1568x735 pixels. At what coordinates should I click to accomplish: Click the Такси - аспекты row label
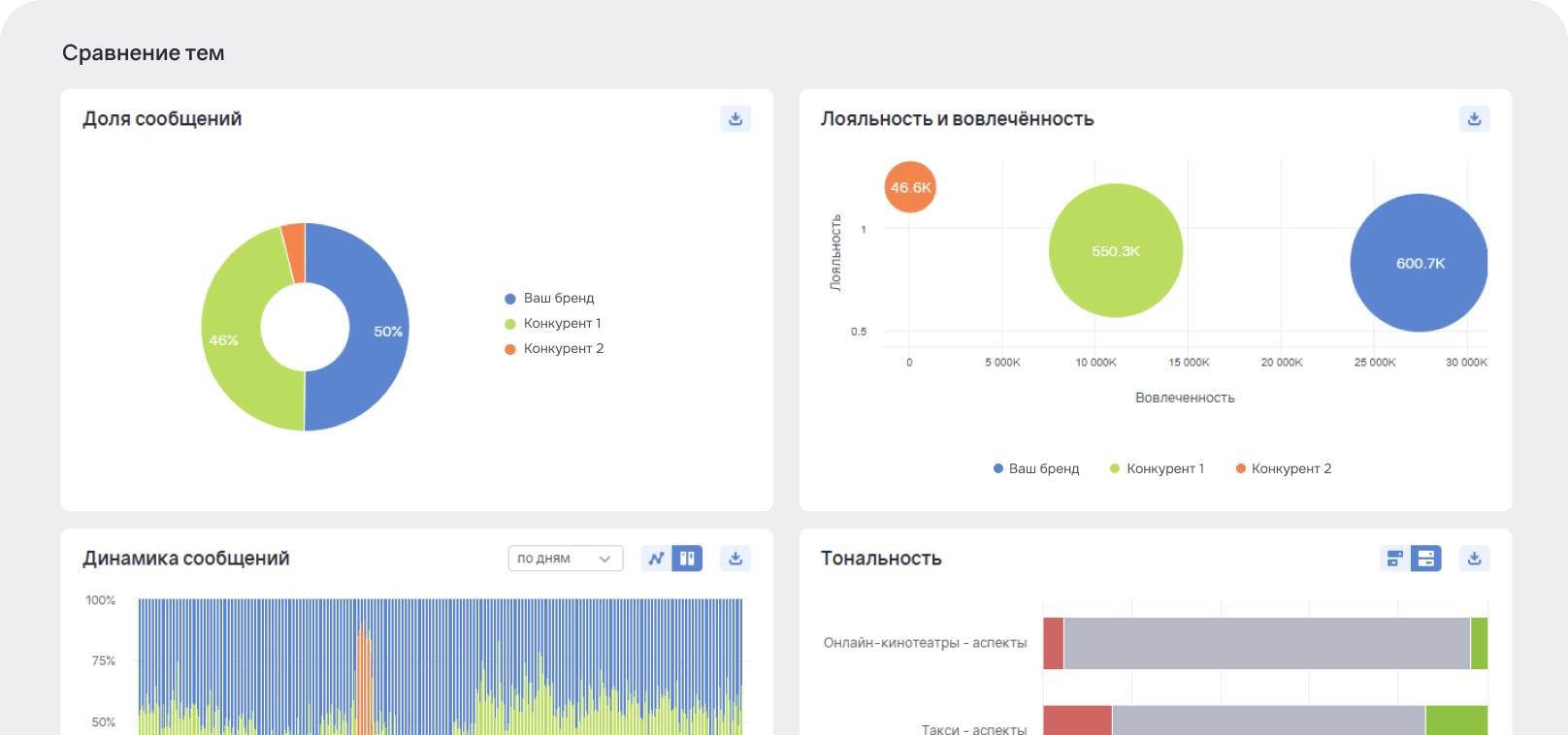pyautogui.click(x=974, y=729)
